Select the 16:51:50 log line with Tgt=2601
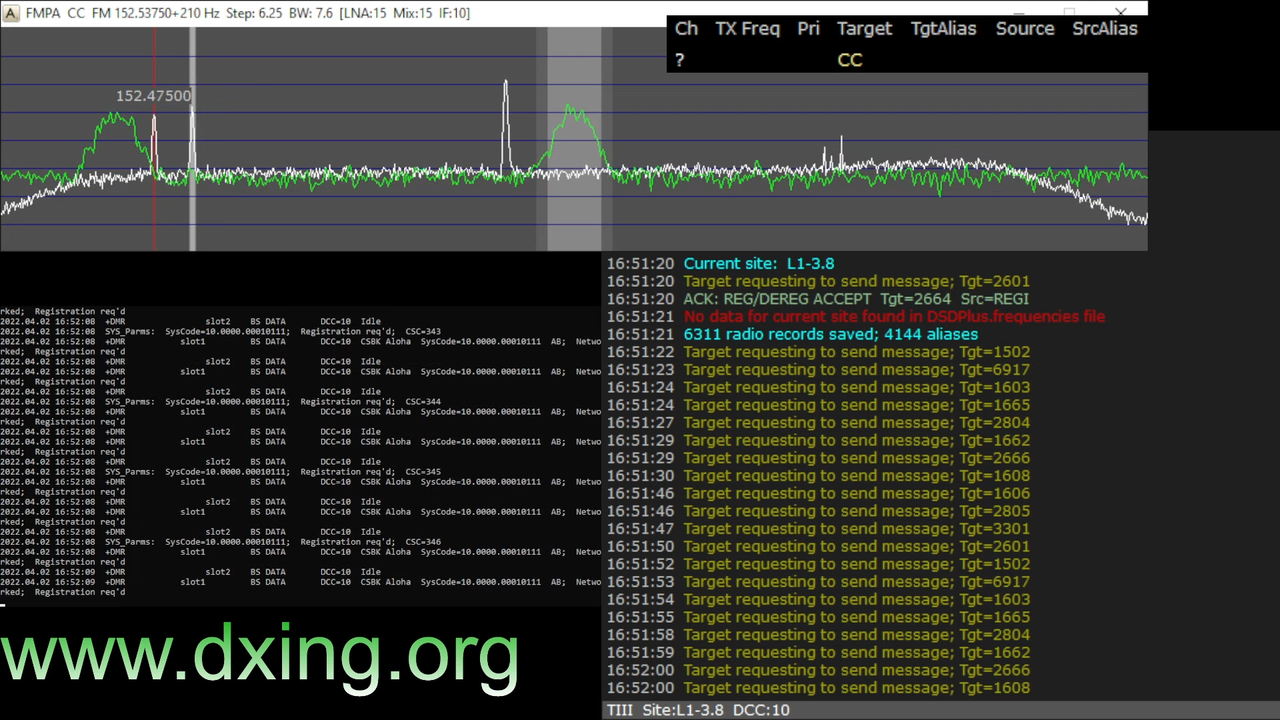The width and height of the screenshot is (1280, 720). click(818, 547)
